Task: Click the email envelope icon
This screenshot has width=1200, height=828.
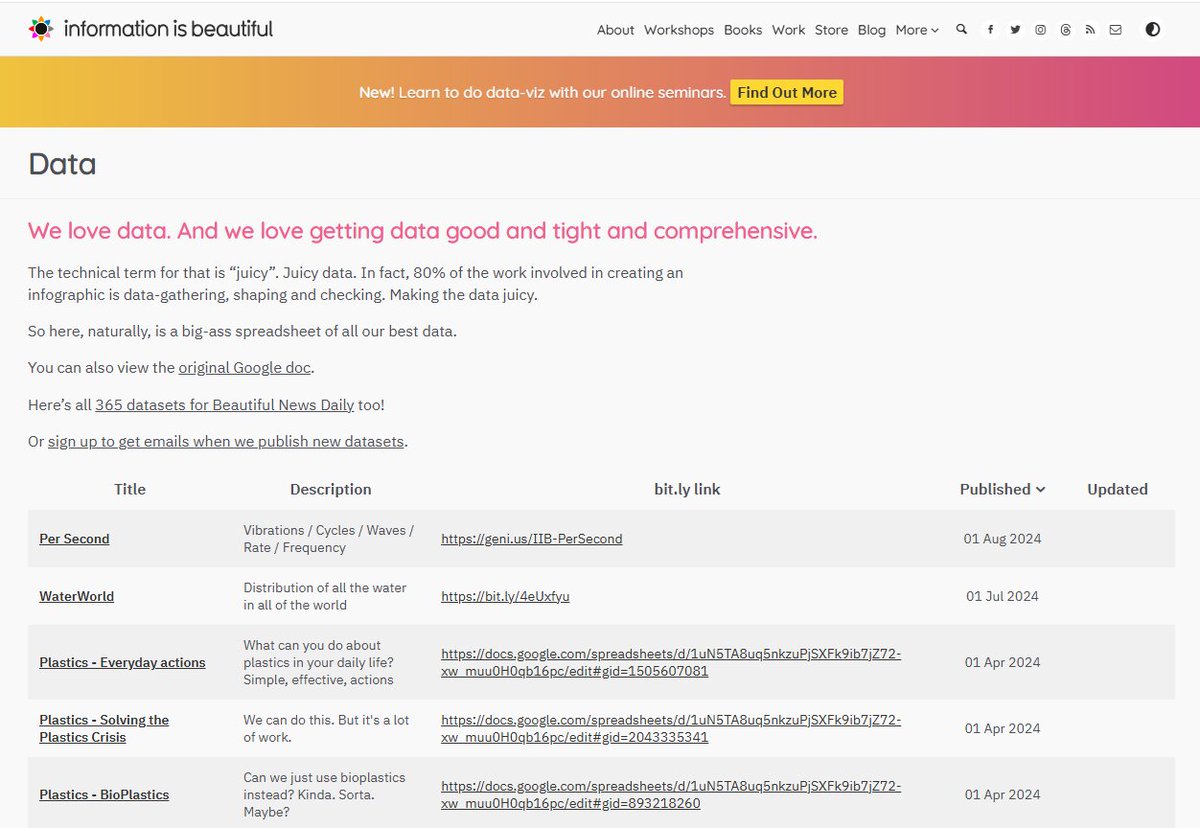Action: [1115, 30]
